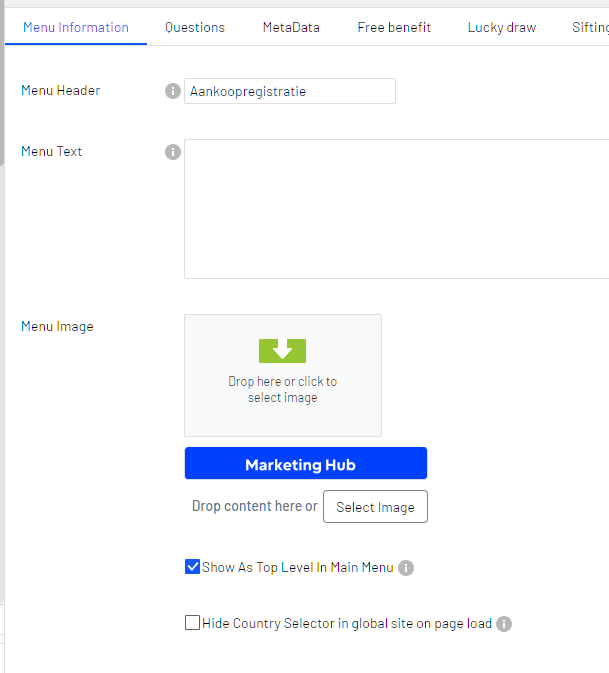
Task: Switch to the Questions tab
Action: [195, 27]
